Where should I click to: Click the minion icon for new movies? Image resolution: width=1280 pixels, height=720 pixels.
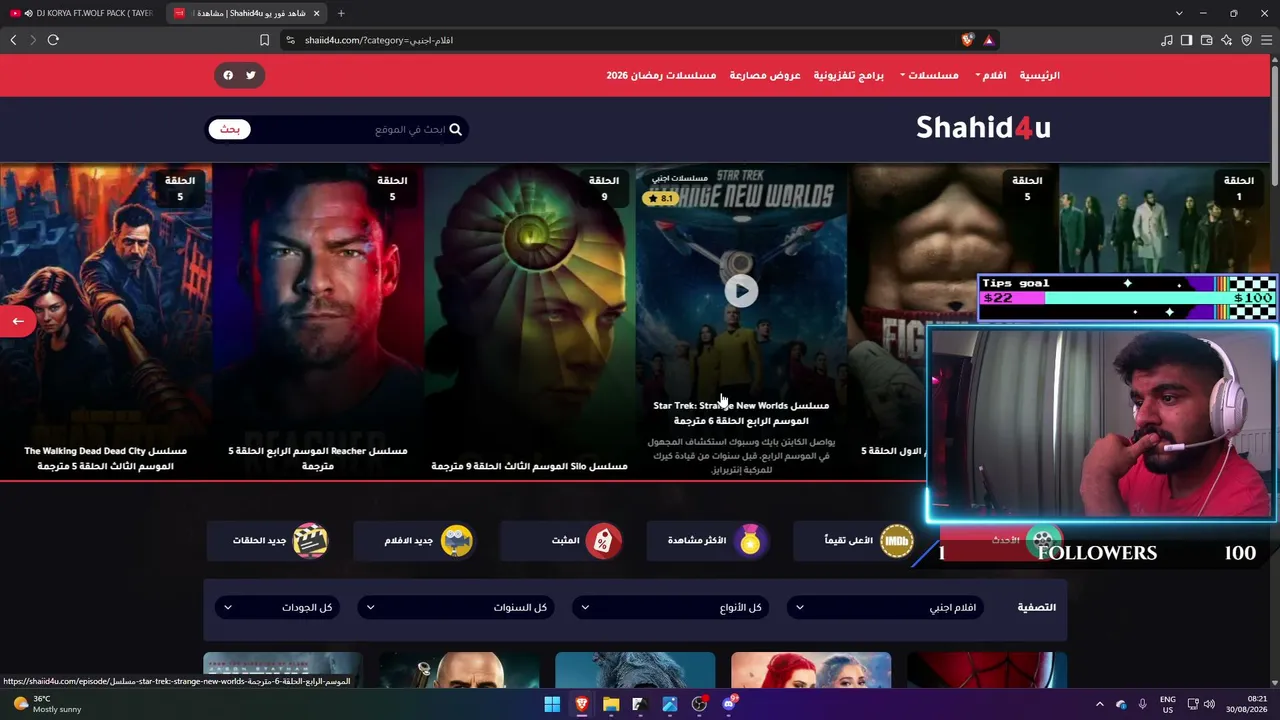coord(456,541)
